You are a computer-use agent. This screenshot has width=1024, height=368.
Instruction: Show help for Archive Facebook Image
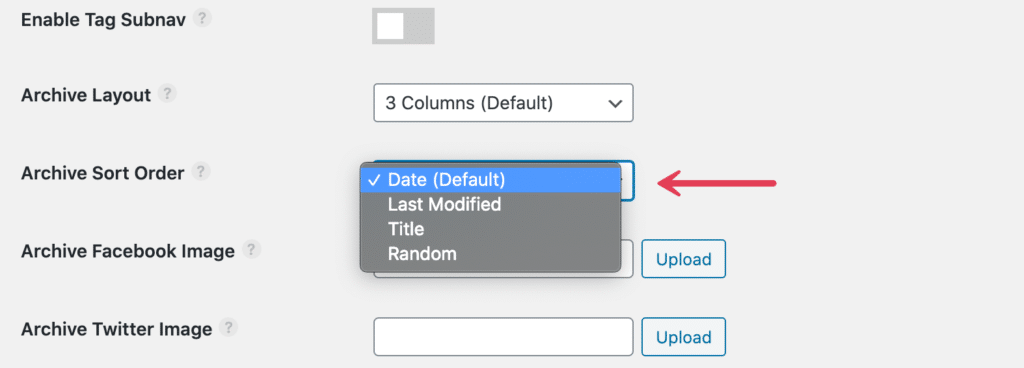tap(251, 249)
